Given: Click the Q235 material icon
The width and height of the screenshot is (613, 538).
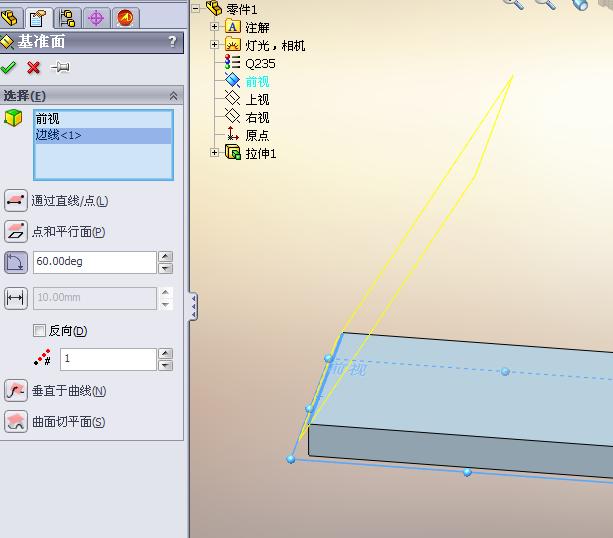Looking at the screenshot, I should coord(233,63).
